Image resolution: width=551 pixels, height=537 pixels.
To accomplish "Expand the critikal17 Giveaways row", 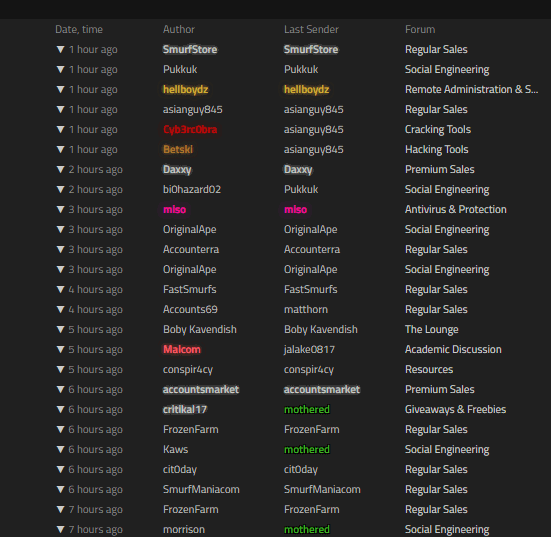I will click(60, 410).
